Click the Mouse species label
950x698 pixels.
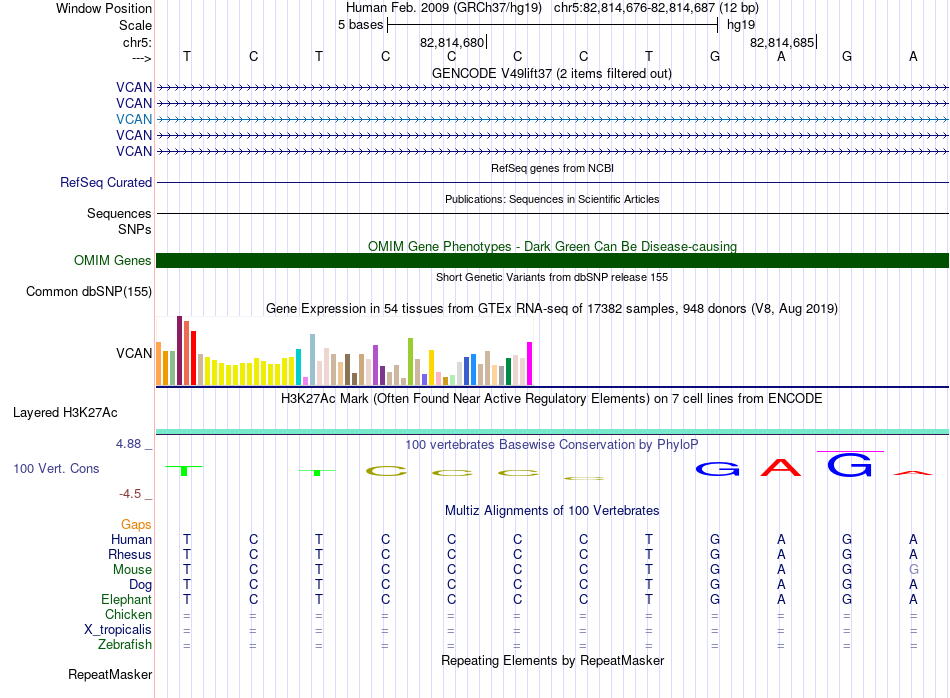132,570
